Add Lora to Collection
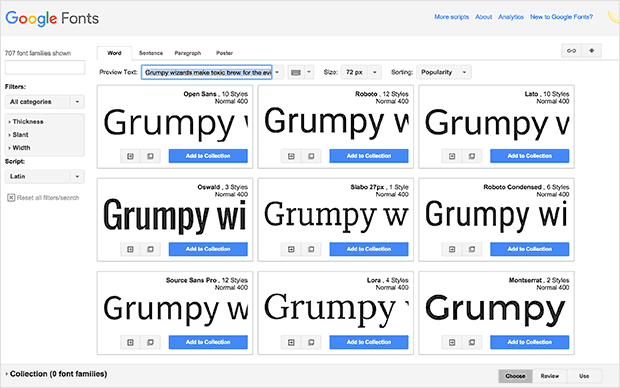Image resolution: width=620 pixels, height=388 pixels. [369, 343]
